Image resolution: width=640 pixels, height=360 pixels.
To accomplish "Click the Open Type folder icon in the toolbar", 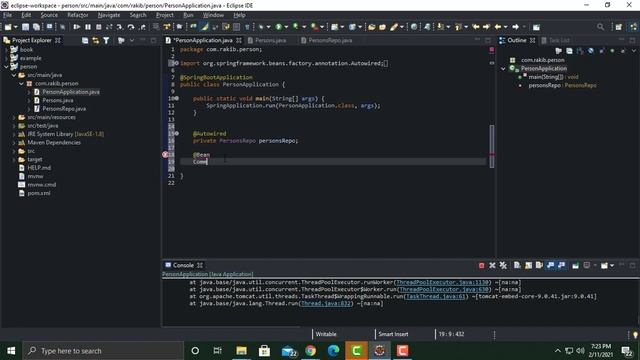I will click(x=372, y=27).
